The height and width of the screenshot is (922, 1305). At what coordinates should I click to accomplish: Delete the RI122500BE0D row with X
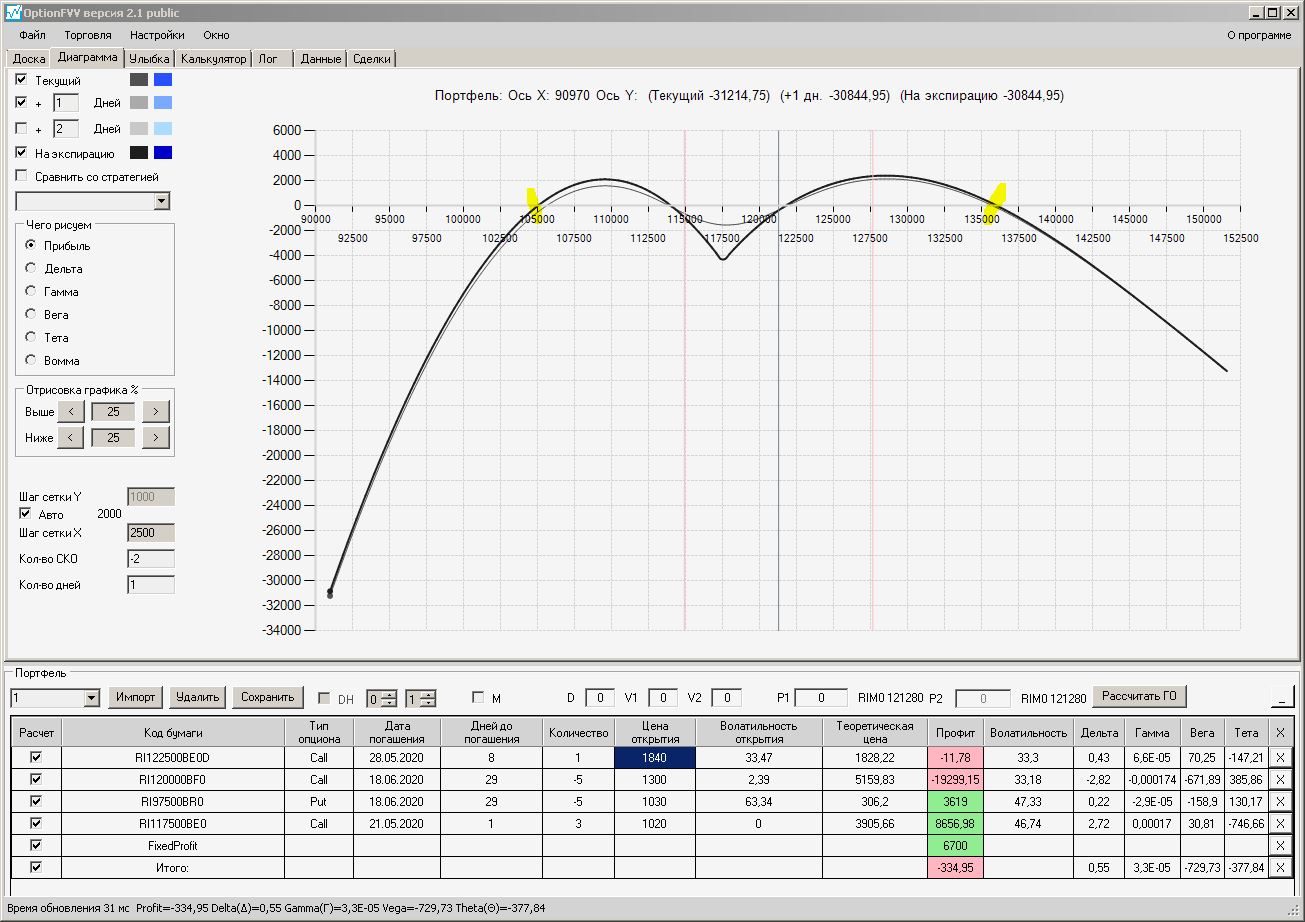1280,757
